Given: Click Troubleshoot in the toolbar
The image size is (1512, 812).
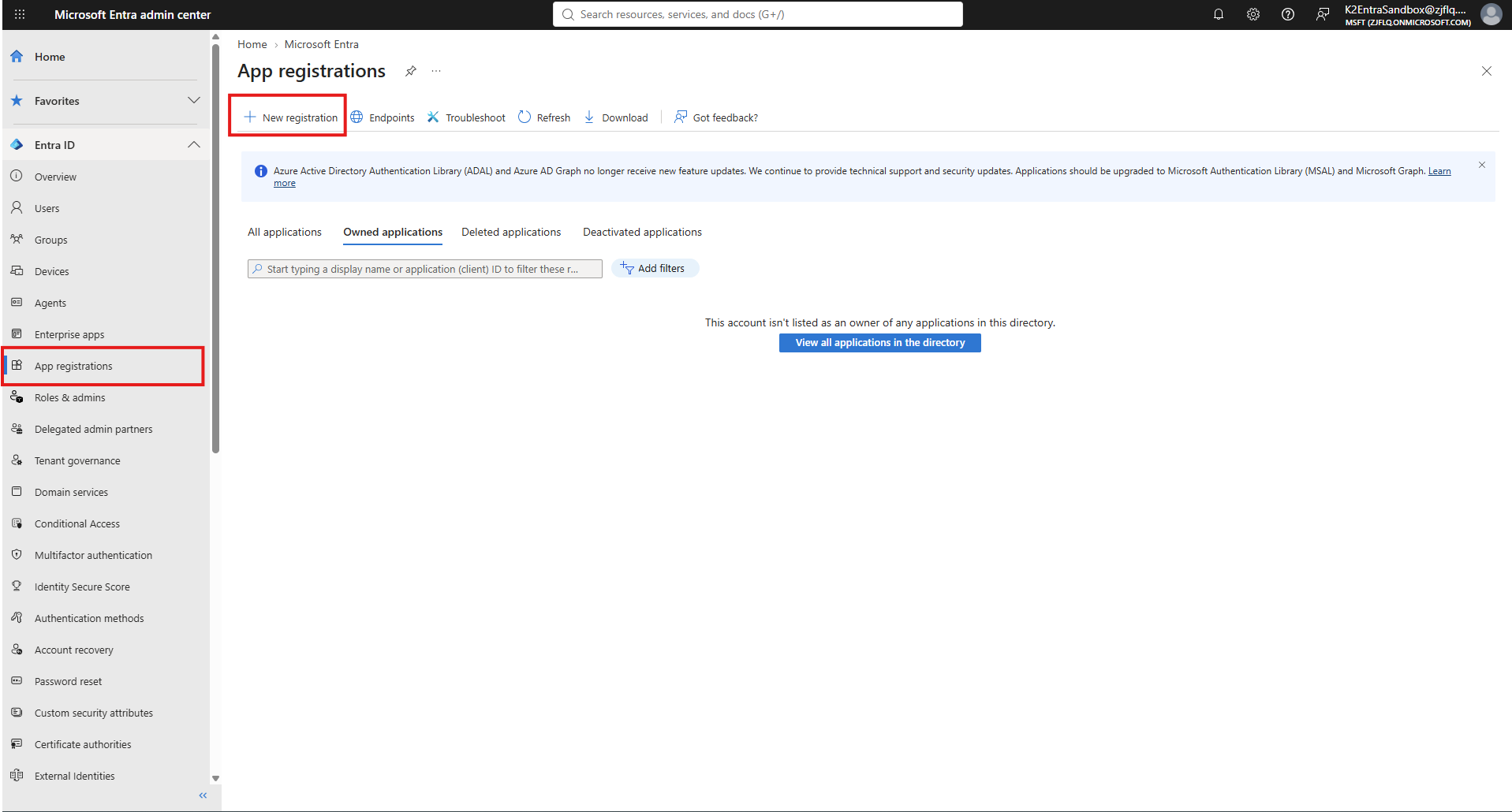Looking at the screenshot, I should 466,117.
